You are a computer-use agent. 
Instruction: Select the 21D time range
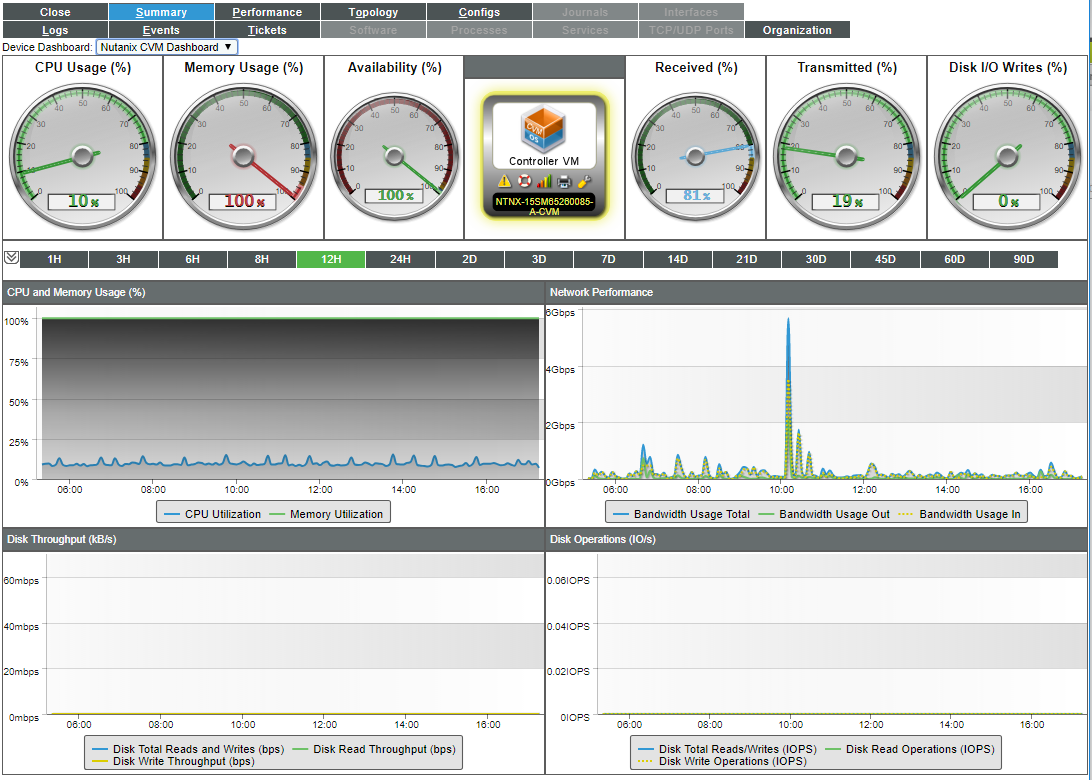(x=747, y=259)
